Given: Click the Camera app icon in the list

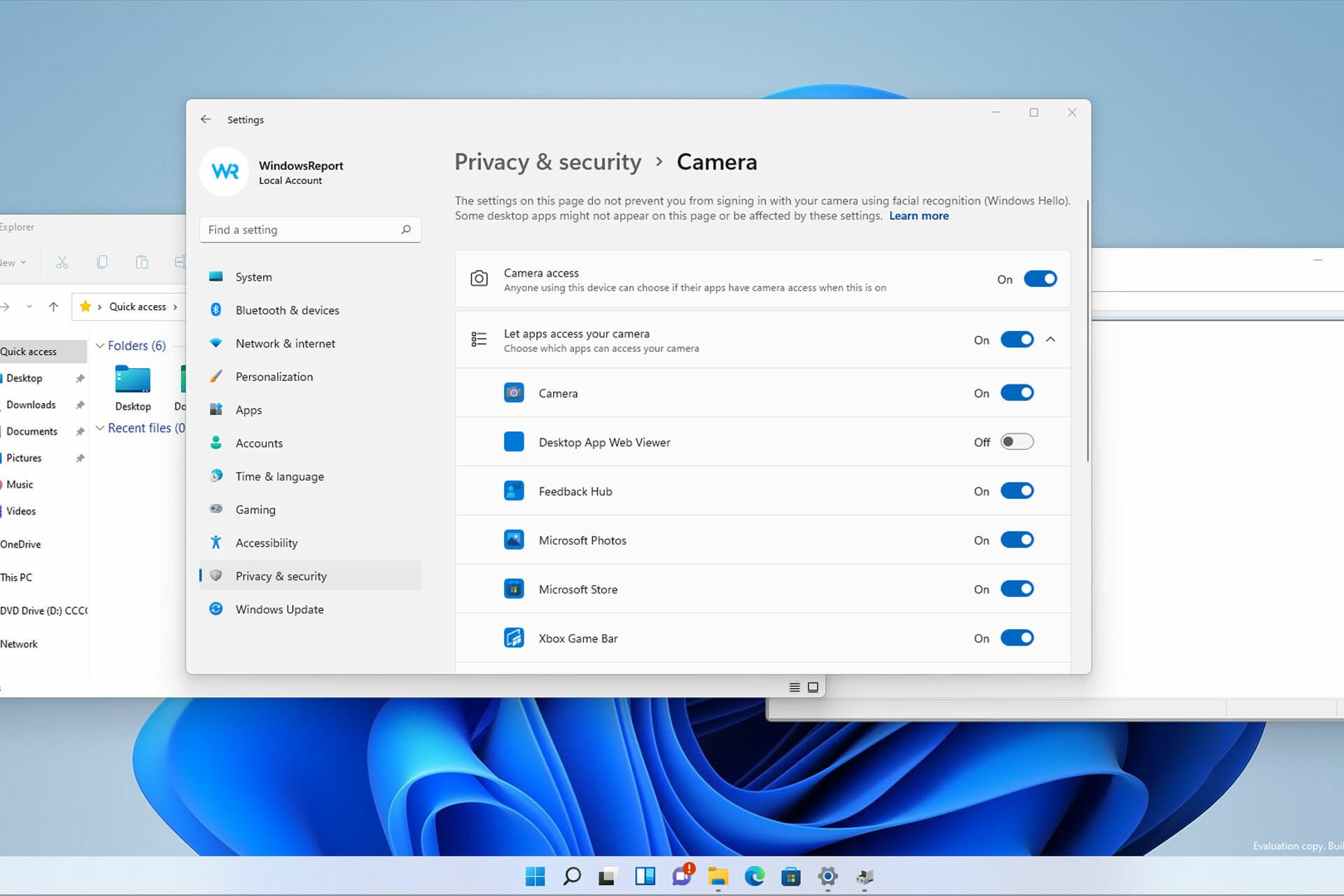Looking at the screenshot, I should pos(514,393).
